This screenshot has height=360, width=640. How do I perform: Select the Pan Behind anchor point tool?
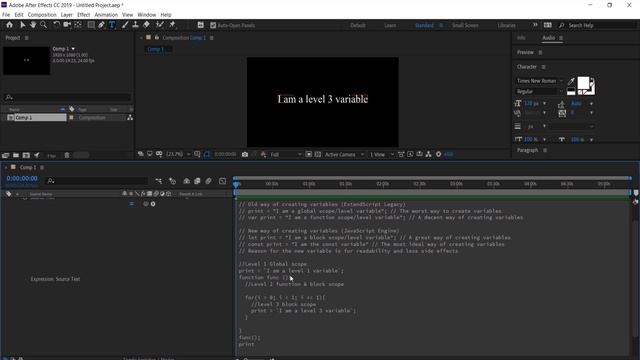pyautogui.click(x=78, y=25)
